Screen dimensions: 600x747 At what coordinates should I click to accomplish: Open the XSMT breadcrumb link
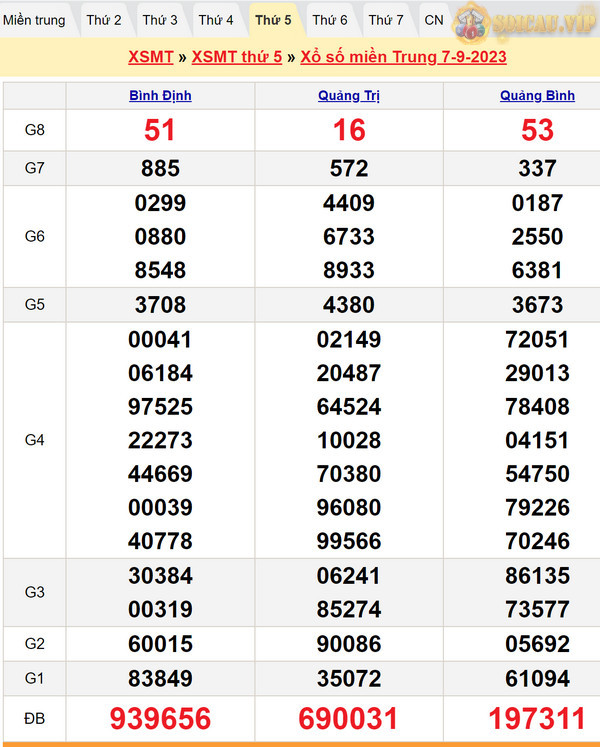tap(151, 57)
